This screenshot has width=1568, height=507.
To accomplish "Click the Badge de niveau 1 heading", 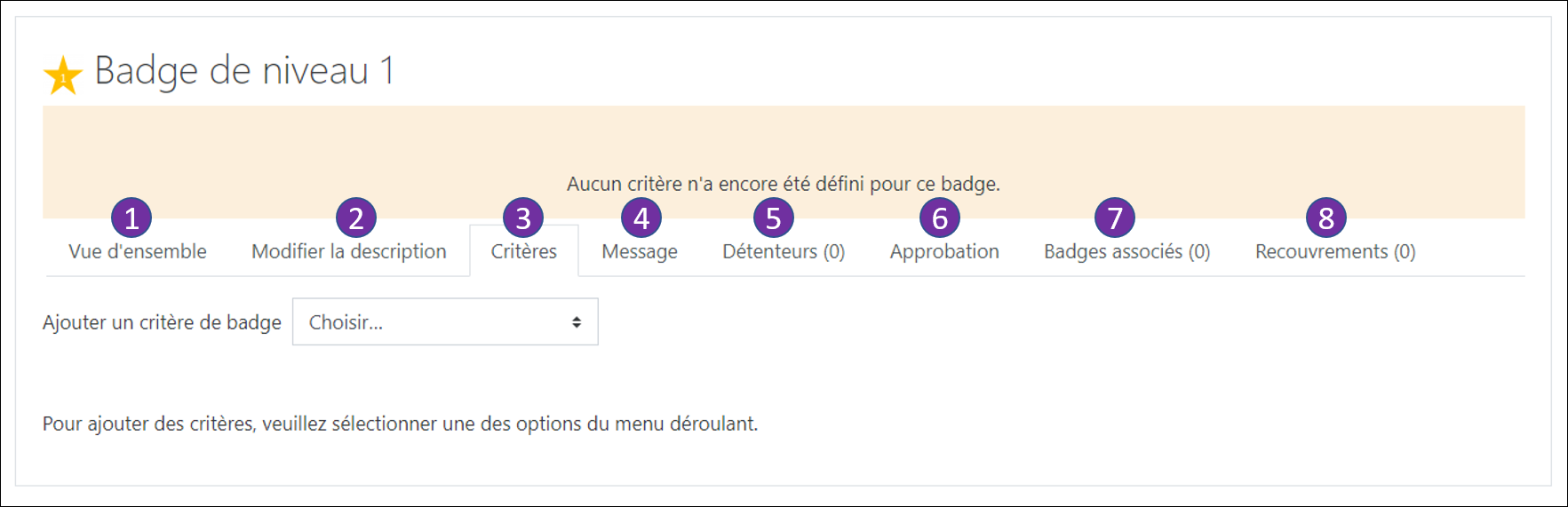I will [244, 71].
